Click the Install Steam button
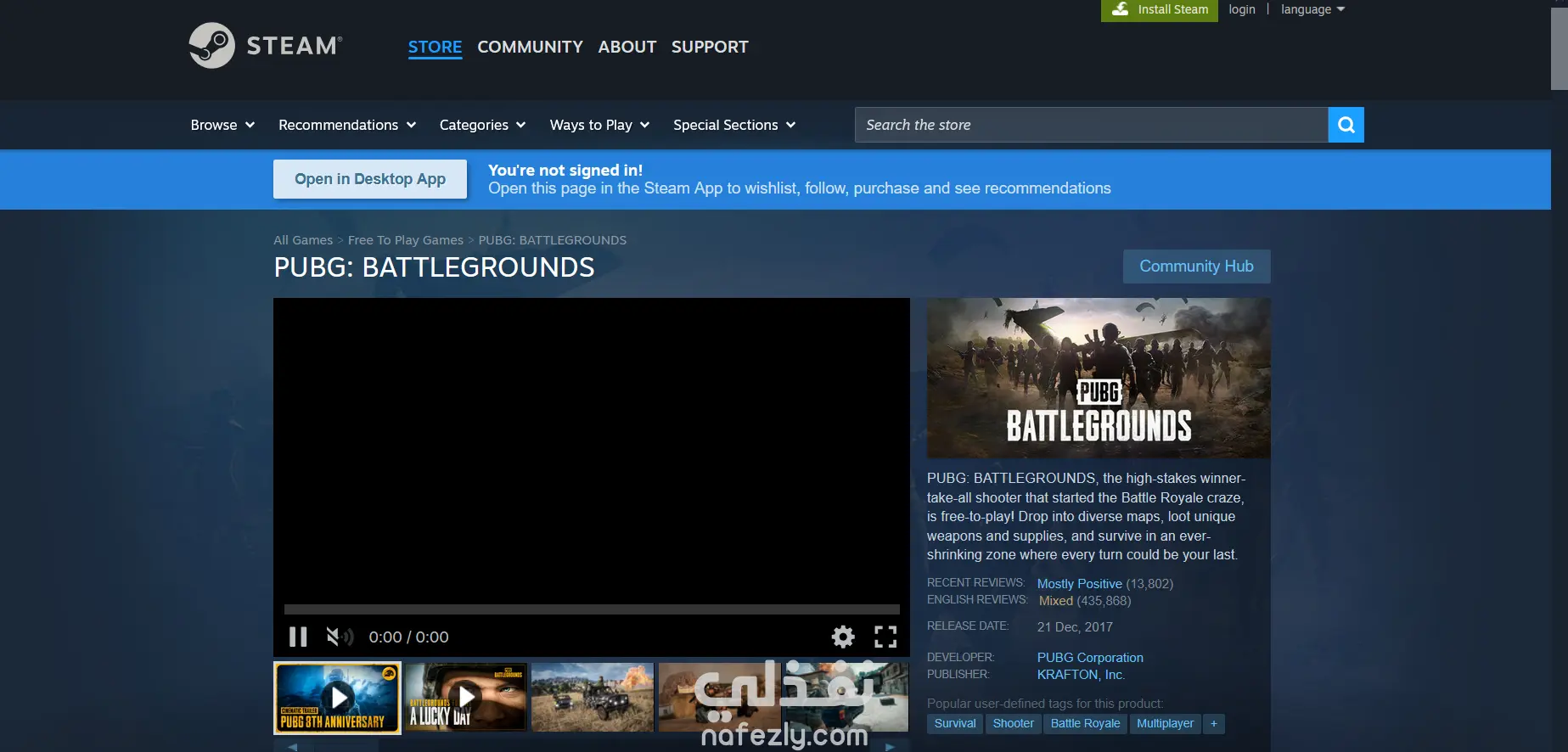This screenshot has height=752, width=1568. 1159,10
